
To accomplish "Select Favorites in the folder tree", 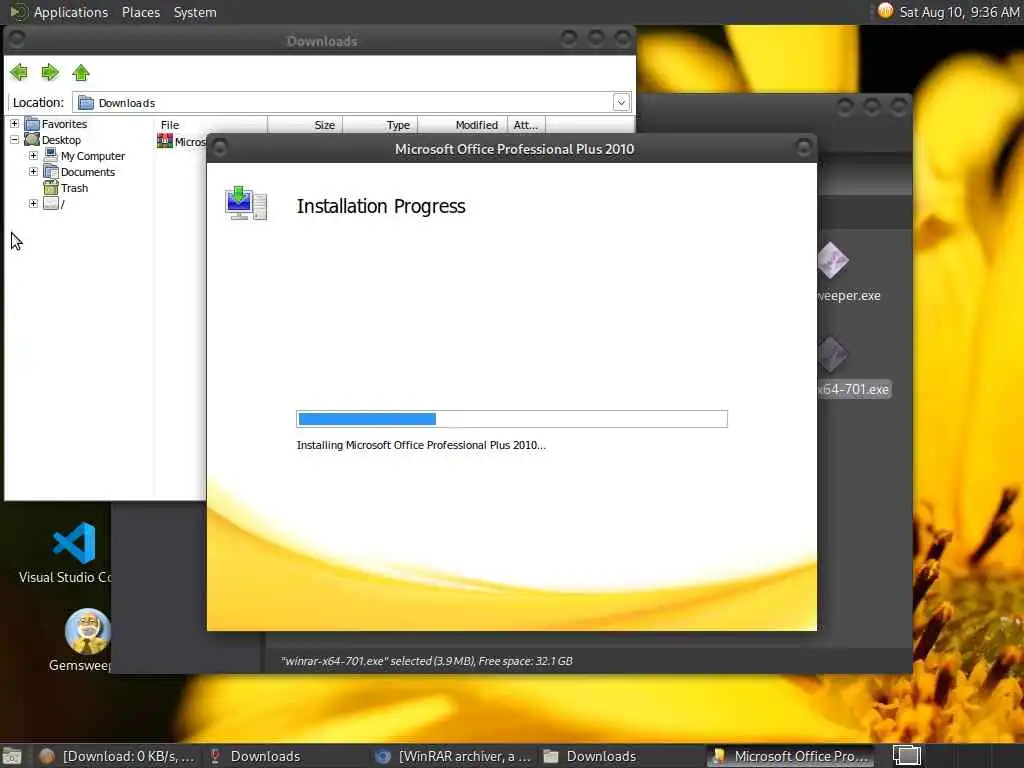I will click(64, 124).
